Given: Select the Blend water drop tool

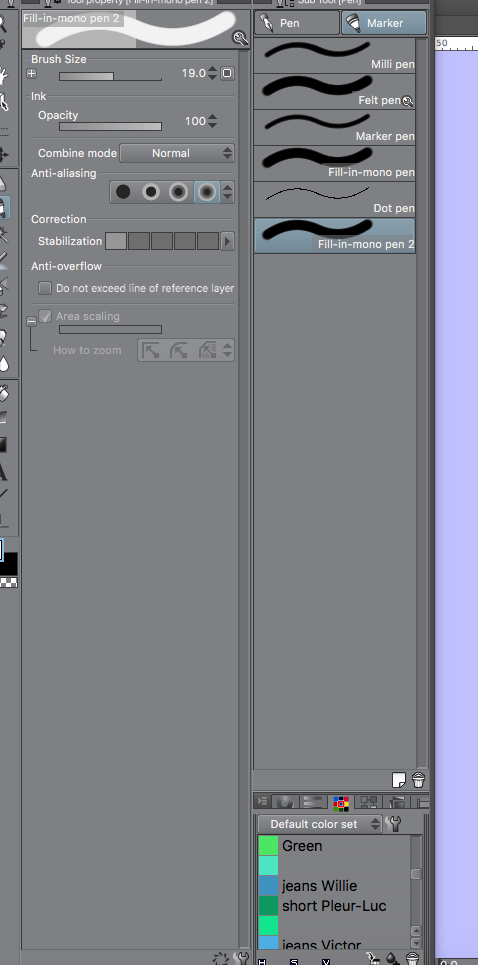Looking at the screenshot, I should click(x=3, y=363).
